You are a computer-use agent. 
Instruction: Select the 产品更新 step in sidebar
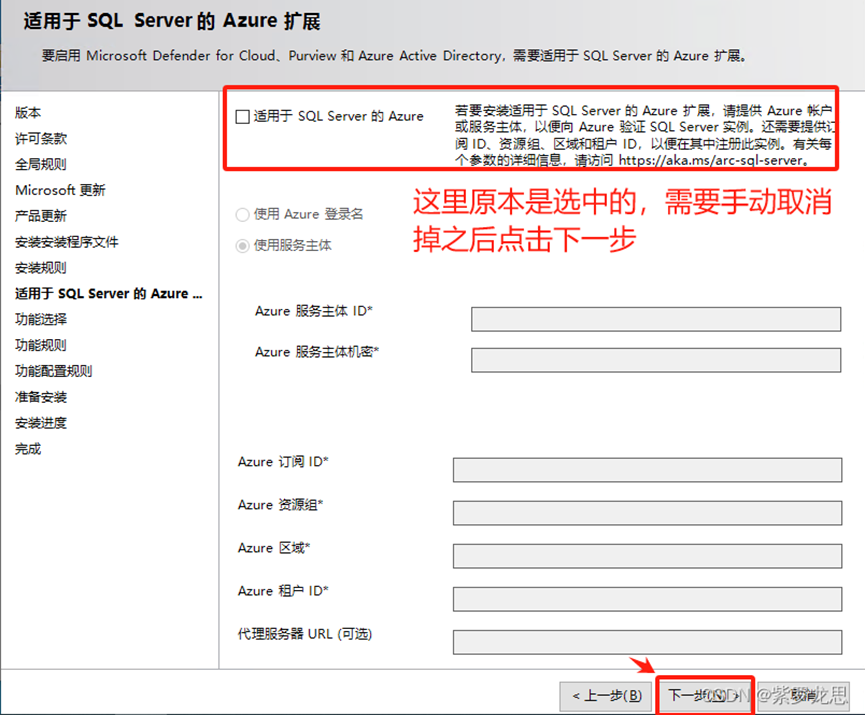click(41, 216)
